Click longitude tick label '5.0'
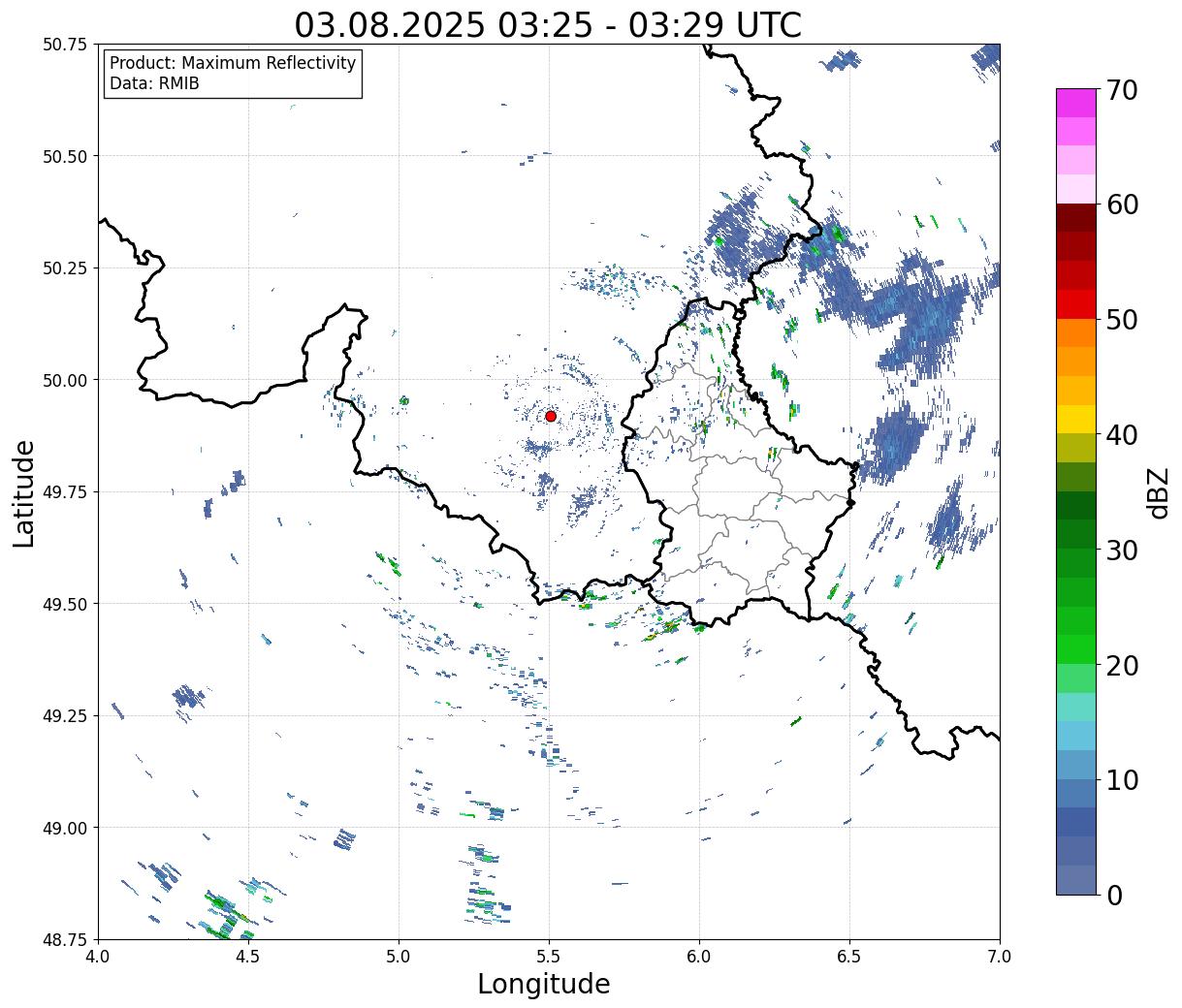Screen dimensions: 1182x1008 click(399, 957)
